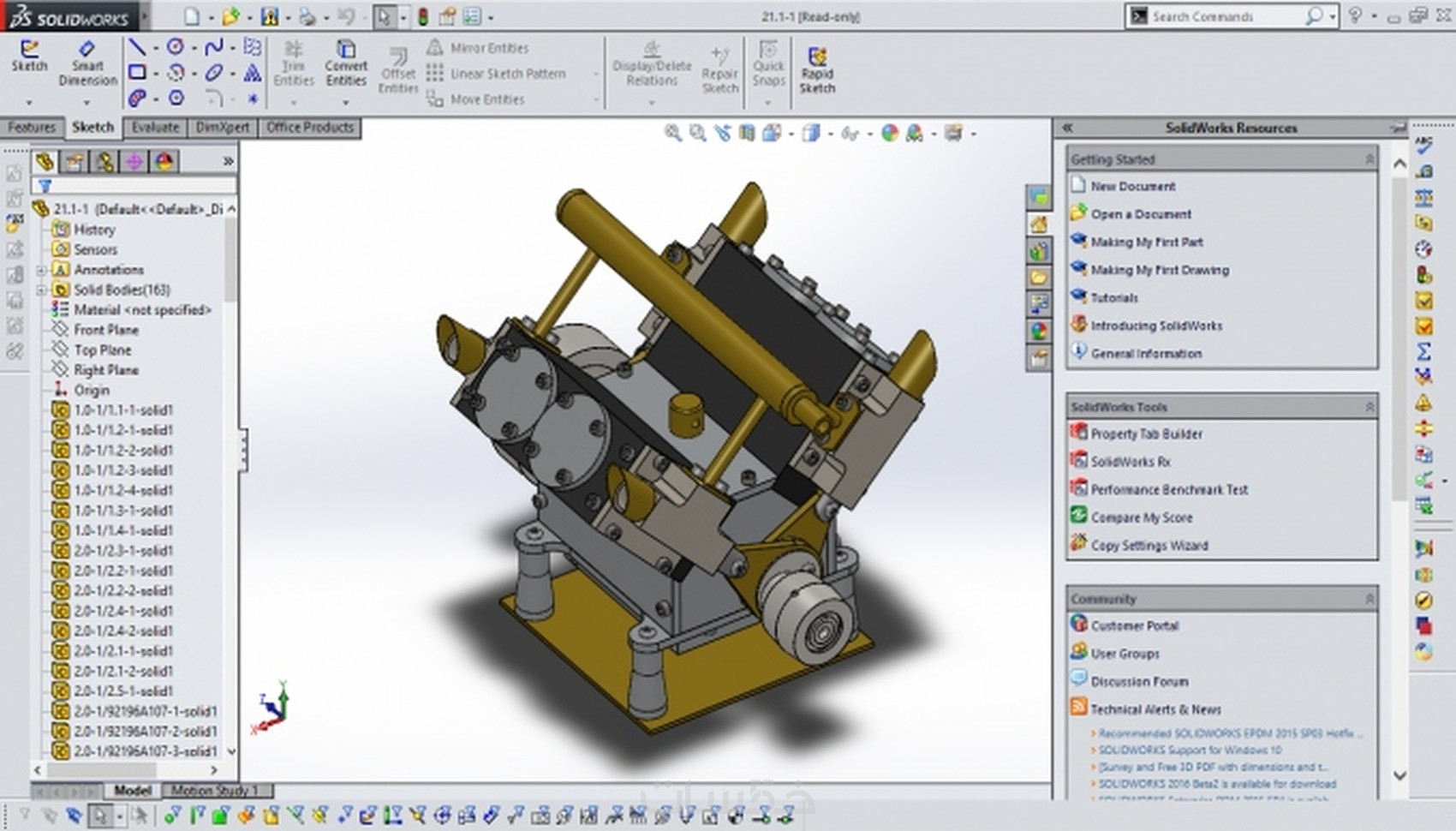Click the Edit Appearance color ball icon
The height and width of the screenshot is (831, 1456).
890,133
